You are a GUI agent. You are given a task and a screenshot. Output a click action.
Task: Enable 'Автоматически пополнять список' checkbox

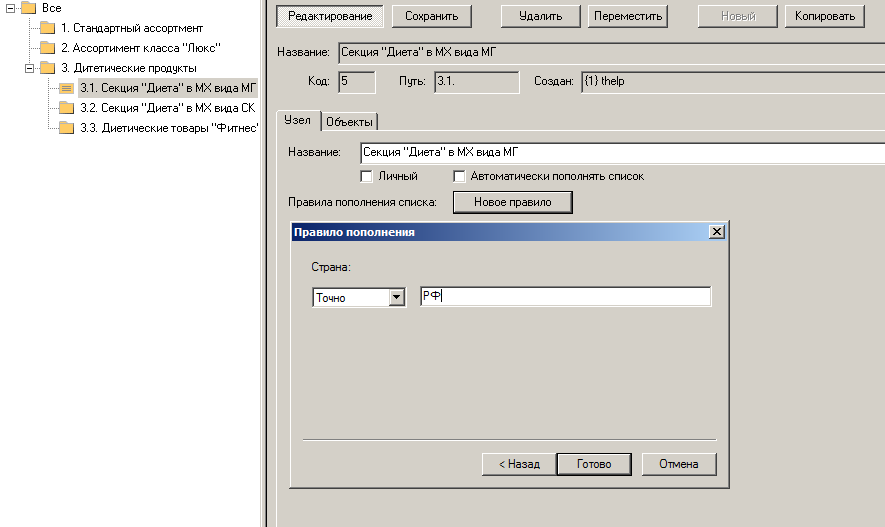[x=459, y=176]
